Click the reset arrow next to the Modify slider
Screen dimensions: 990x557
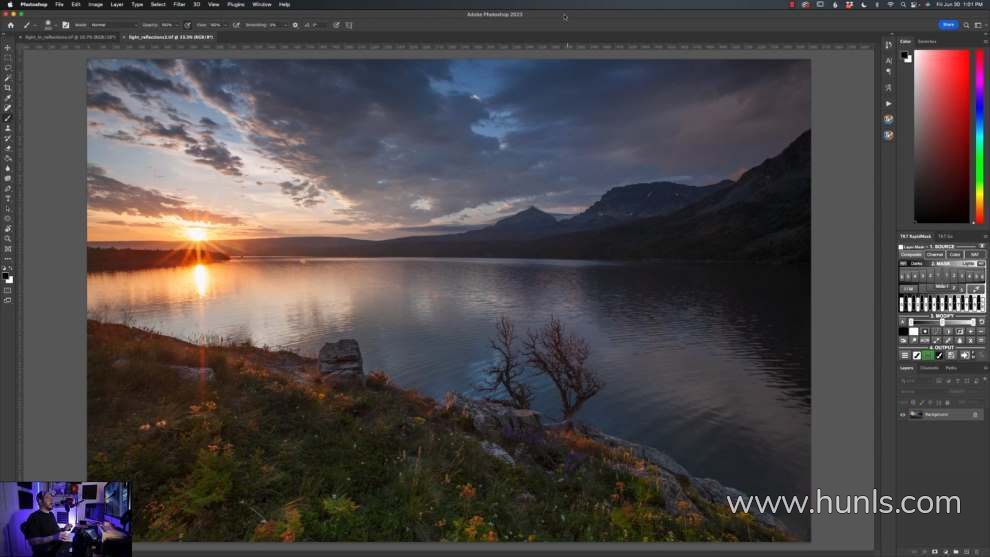[x=981, y=322]
